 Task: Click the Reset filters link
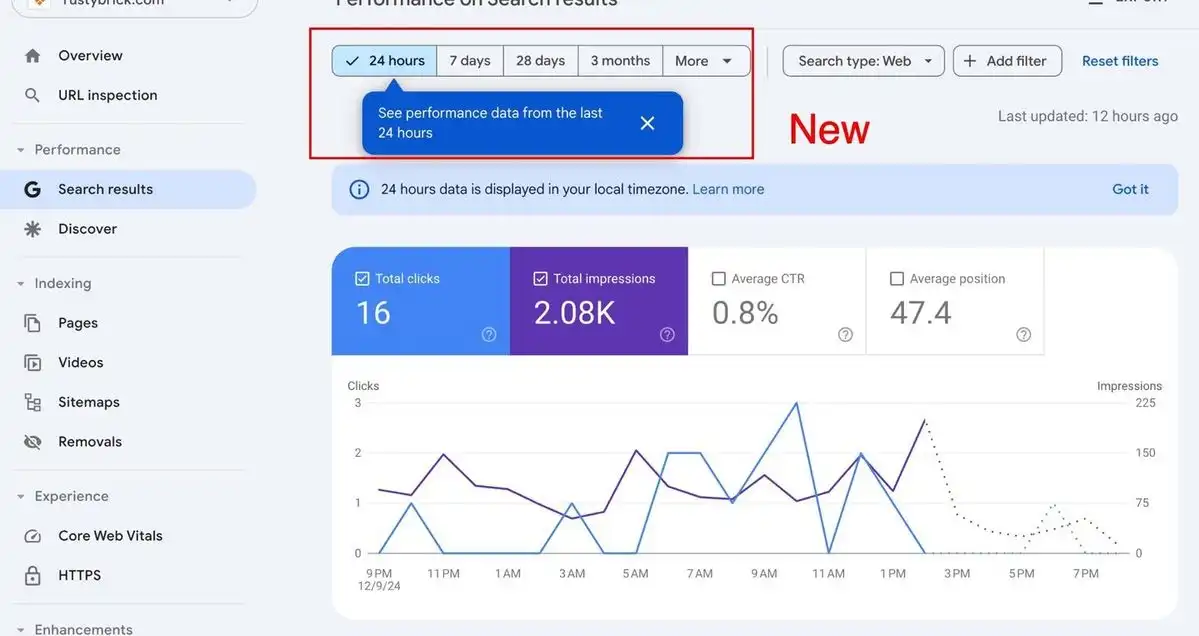click(1119, 61)
